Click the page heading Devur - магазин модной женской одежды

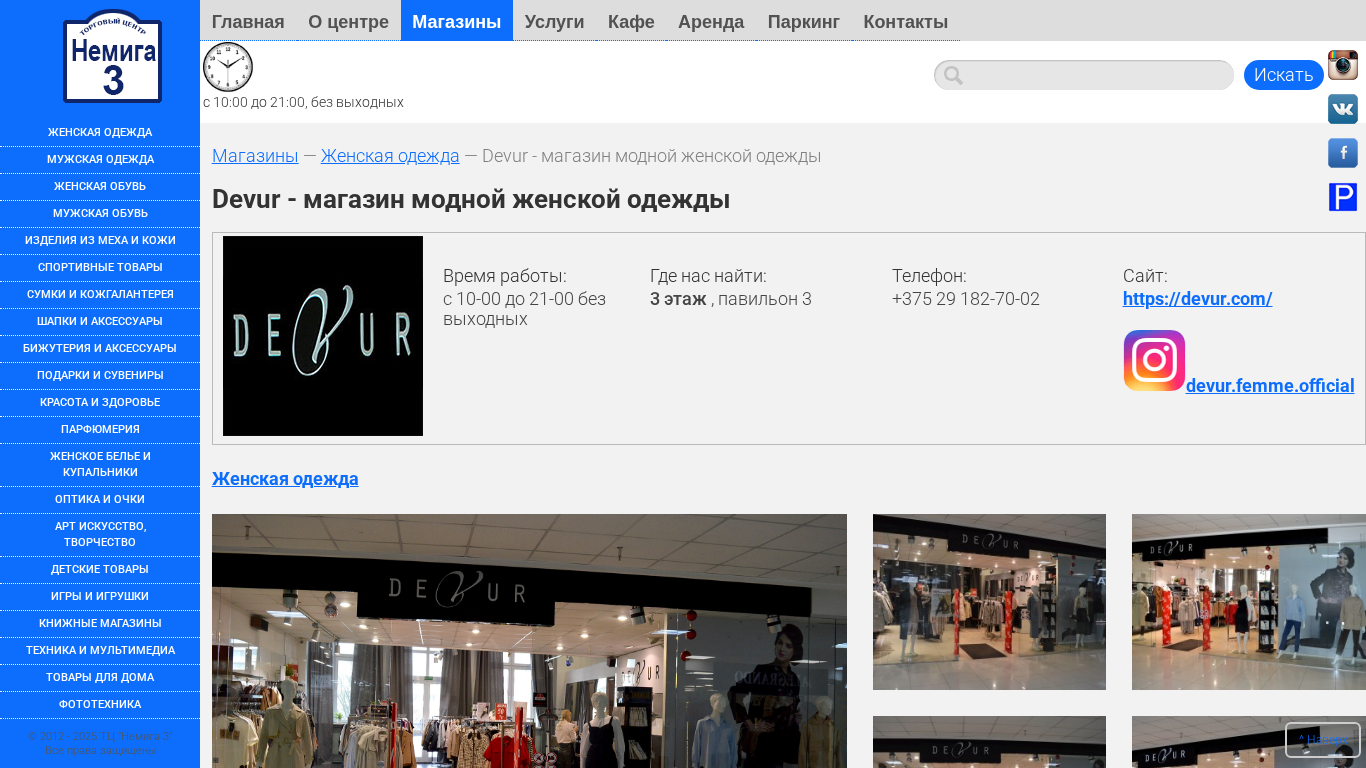click(471, 200)
